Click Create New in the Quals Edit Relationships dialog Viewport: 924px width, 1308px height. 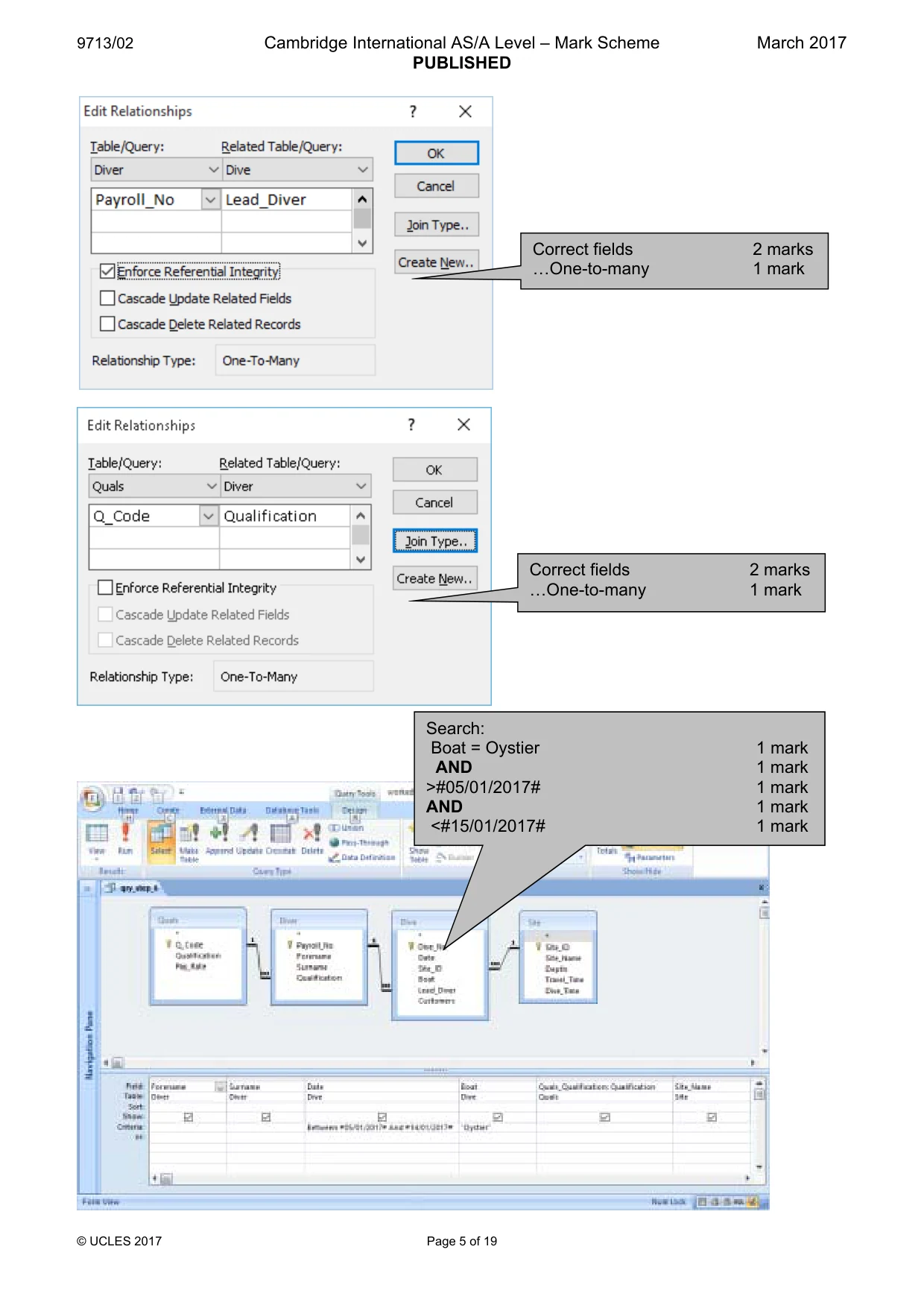click(x=434, y=578)
